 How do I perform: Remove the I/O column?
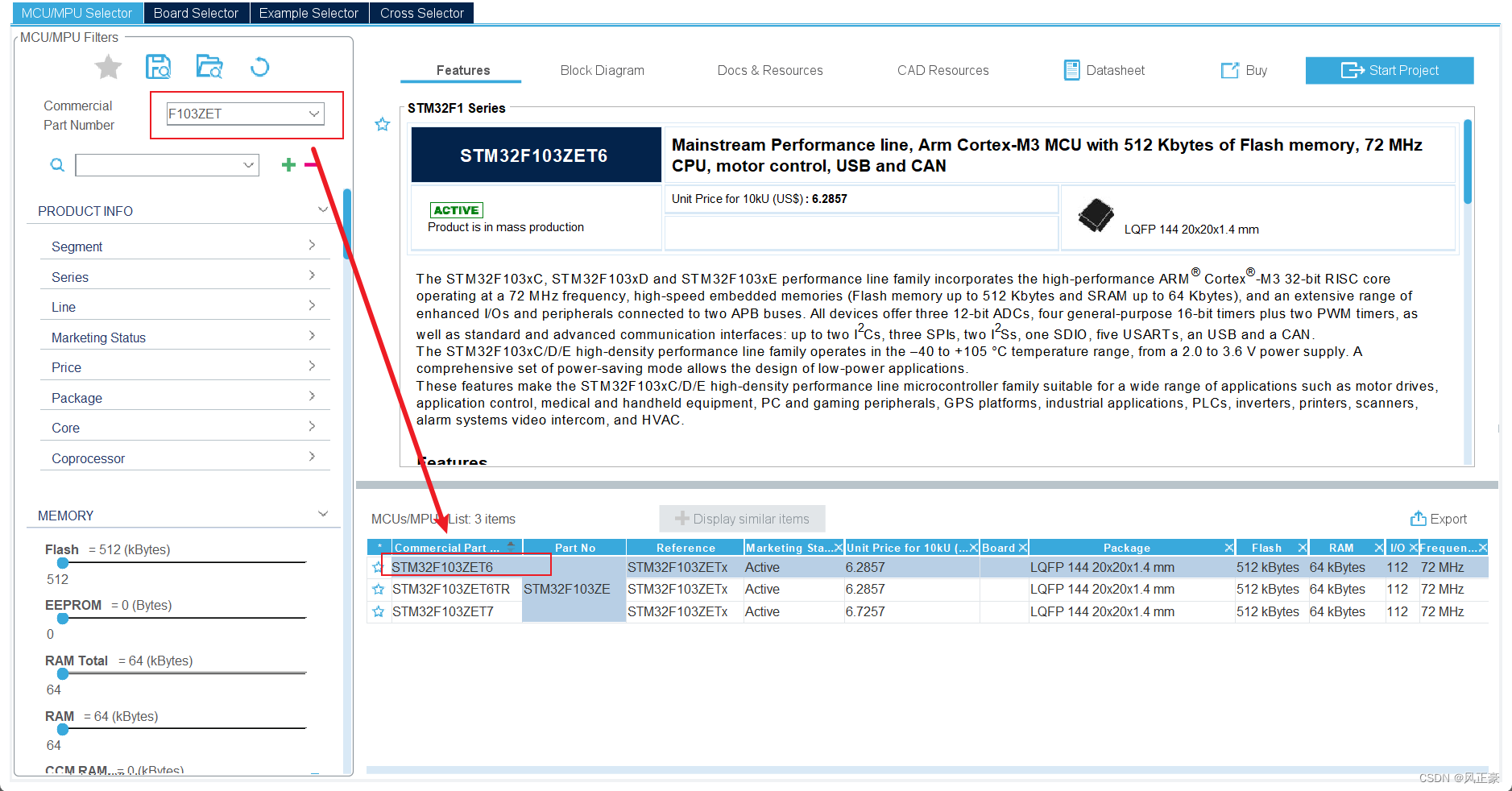(x=1413, y=548)
